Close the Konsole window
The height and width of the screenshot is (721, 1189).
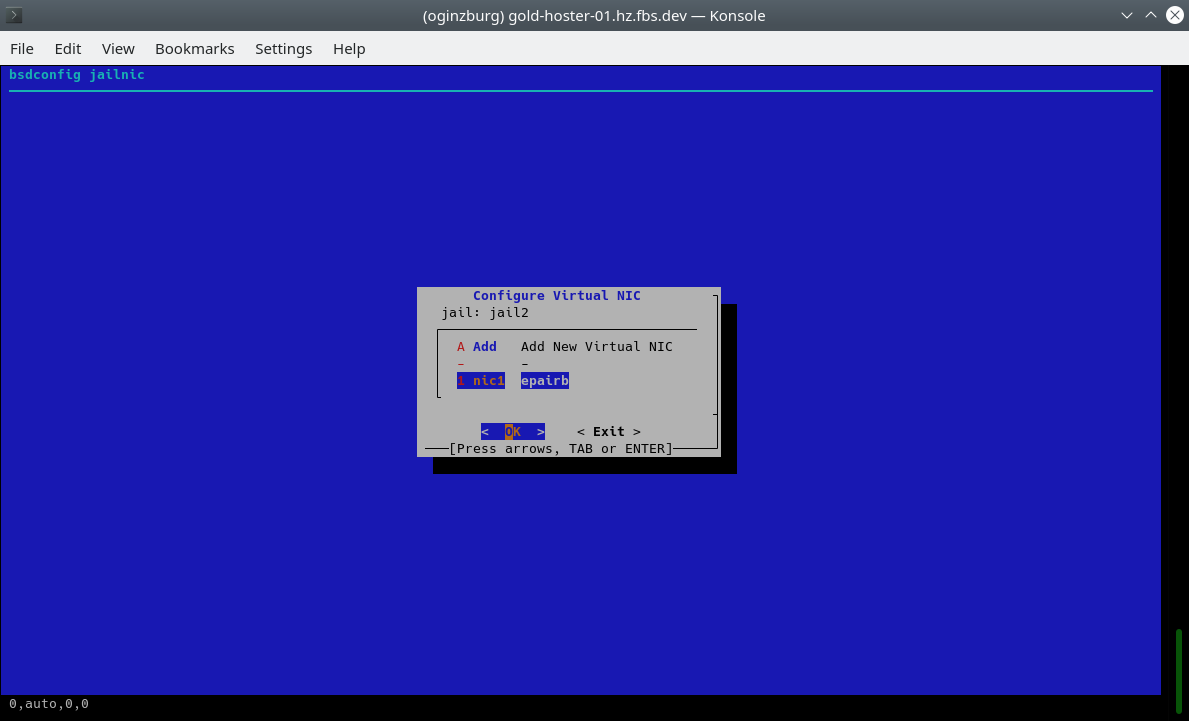1174,15
